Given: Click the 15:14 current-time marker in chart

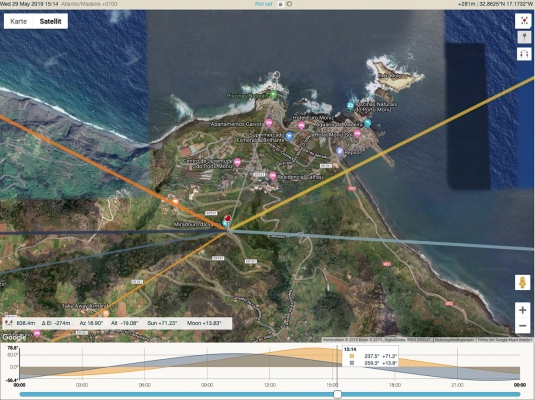Looking at the screenshot, I should pos(337,365).
